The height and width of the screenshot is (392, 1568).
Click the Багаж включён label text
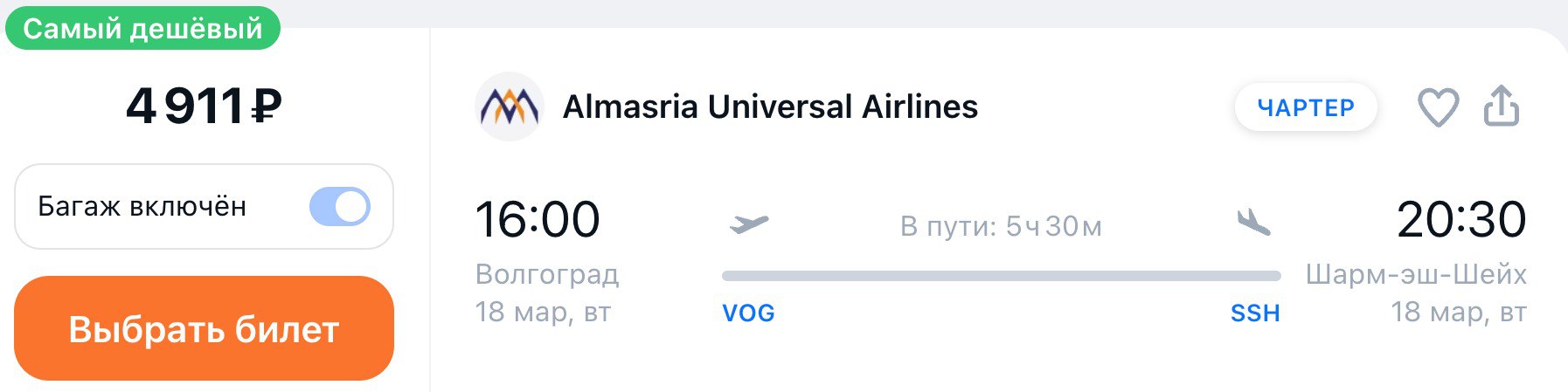[x=142, y=207]
